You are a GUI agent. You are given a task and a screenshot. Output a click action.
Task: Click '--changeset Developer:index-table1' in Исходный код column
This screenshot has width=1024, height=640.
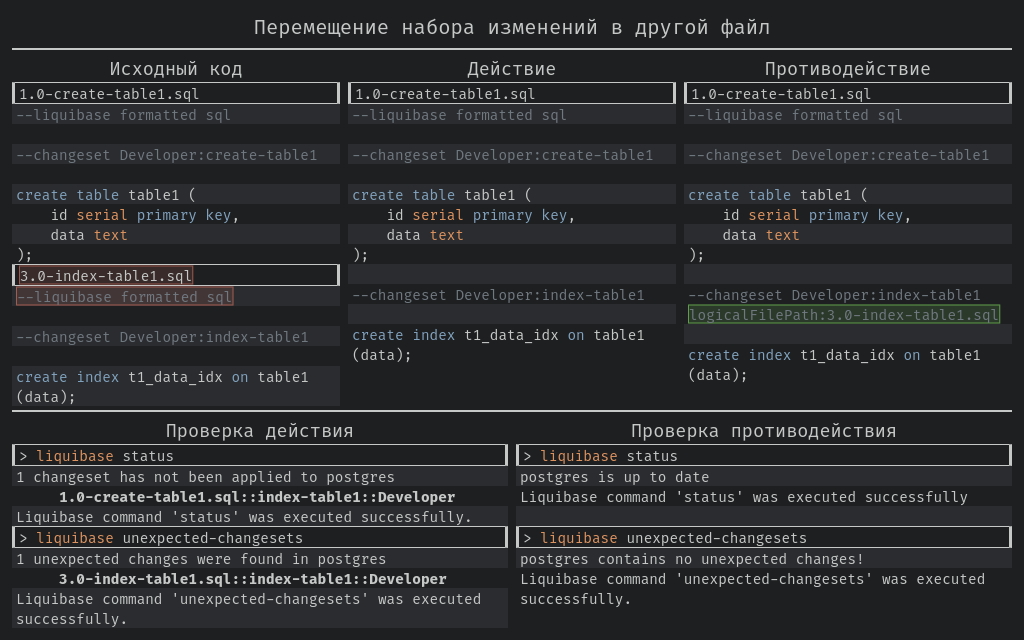[x=162, y=337]
